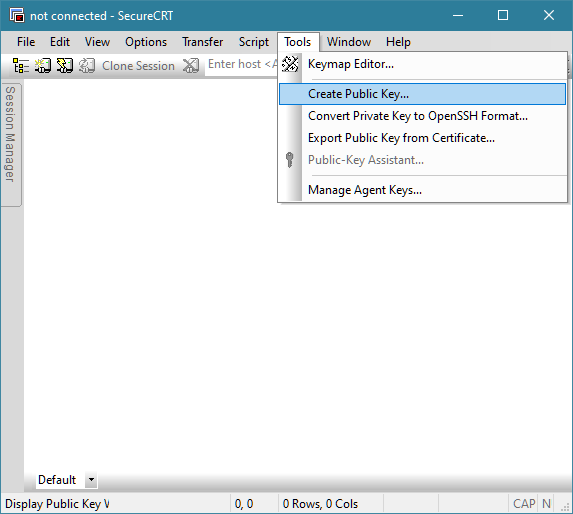Click the Public-Key Assistant key icon
573x514 pixels.
[289, 160]
